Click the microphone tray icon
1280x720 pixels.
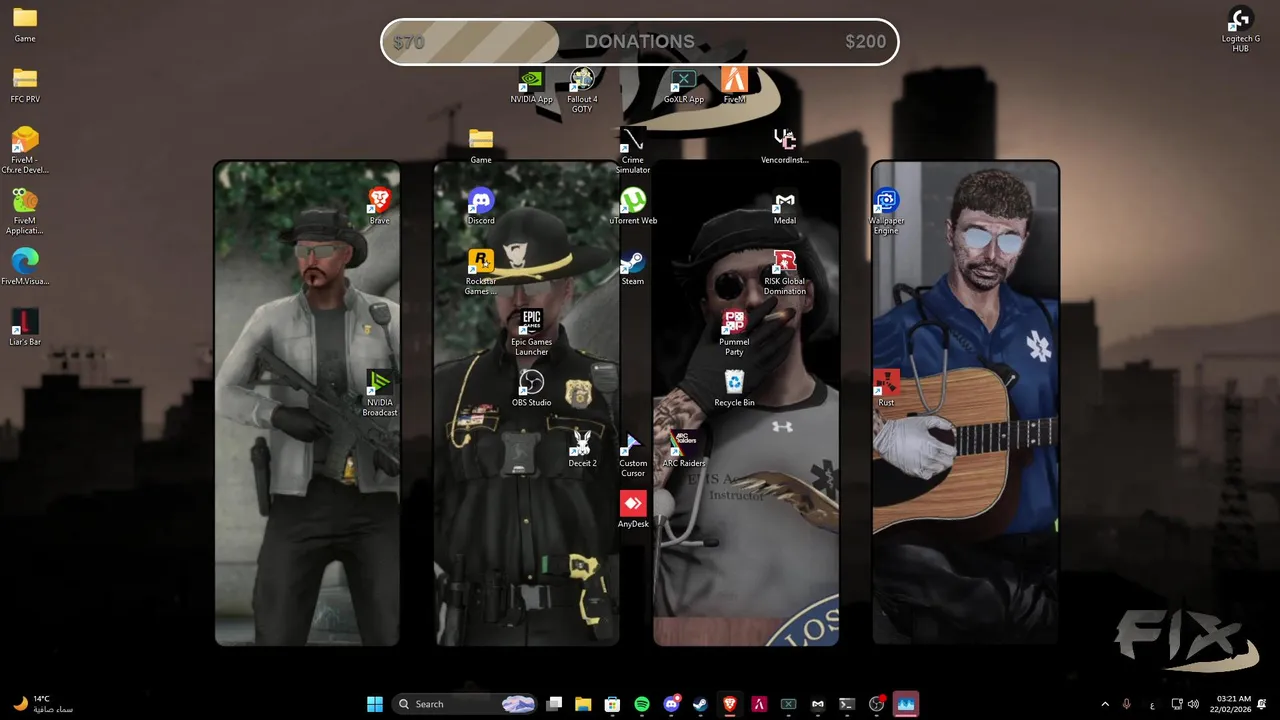click(1127, 704)
